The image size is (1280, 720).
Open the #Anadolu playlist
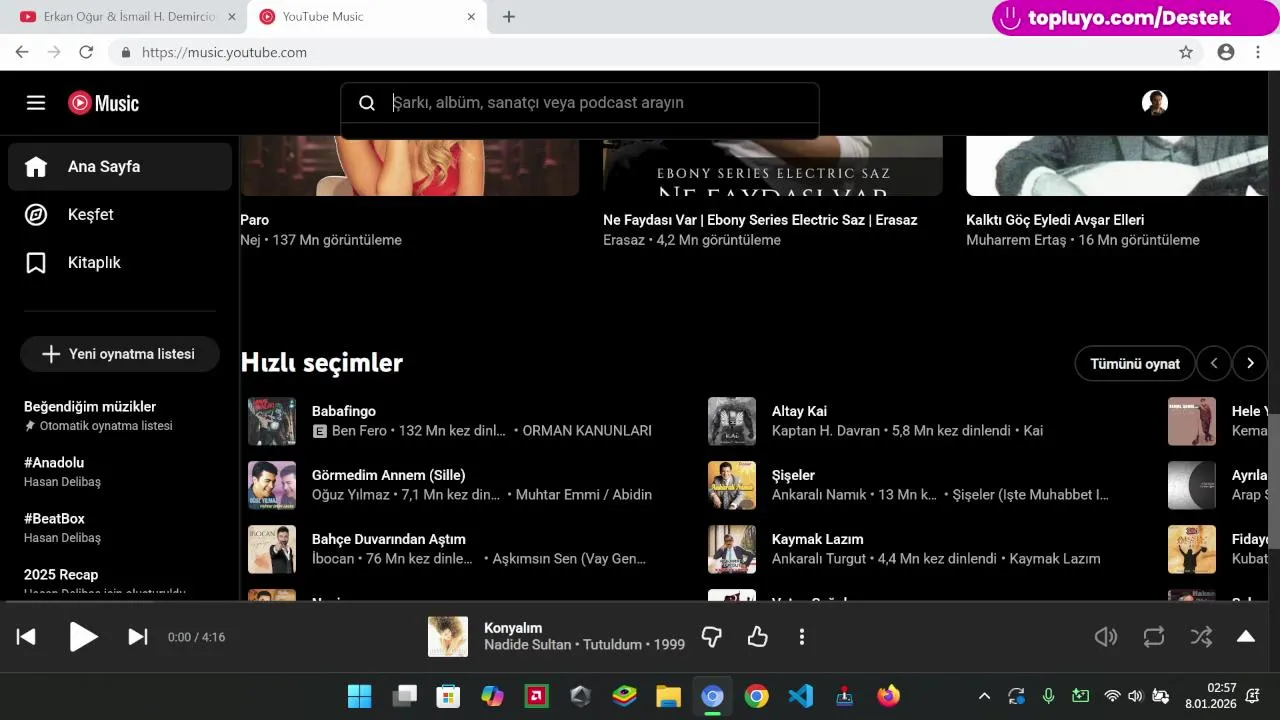point(120,471)
